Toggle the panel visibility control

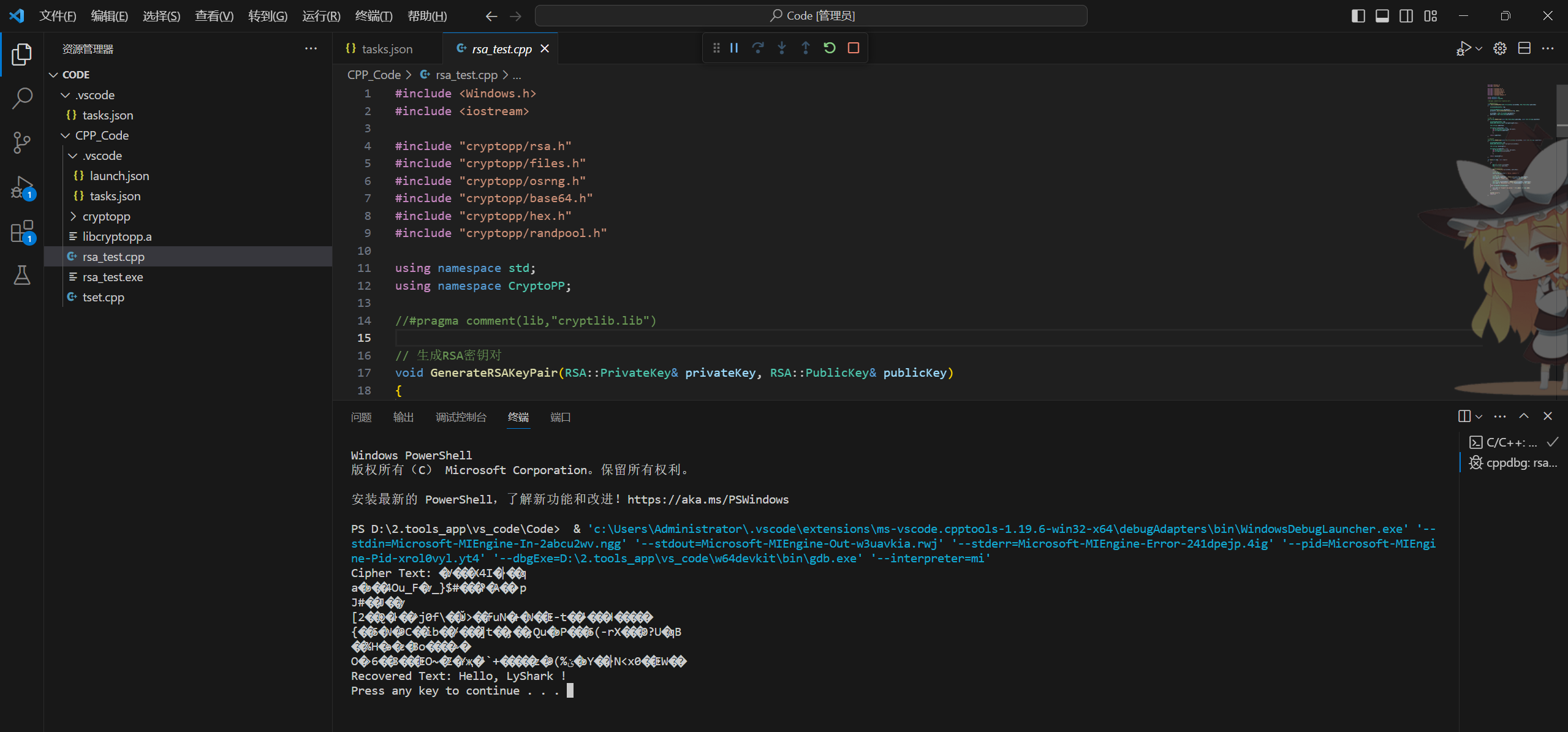(x=1382, y=15)
